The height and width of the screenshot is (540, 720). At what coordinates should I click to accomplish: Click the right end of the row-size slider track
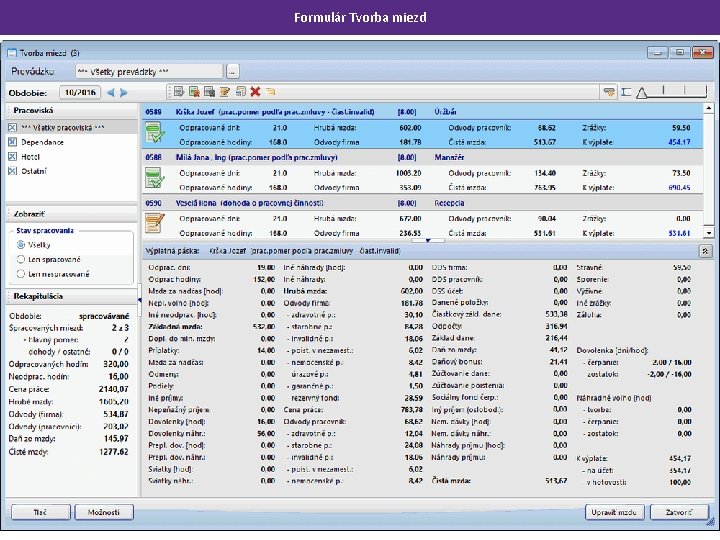705,91
